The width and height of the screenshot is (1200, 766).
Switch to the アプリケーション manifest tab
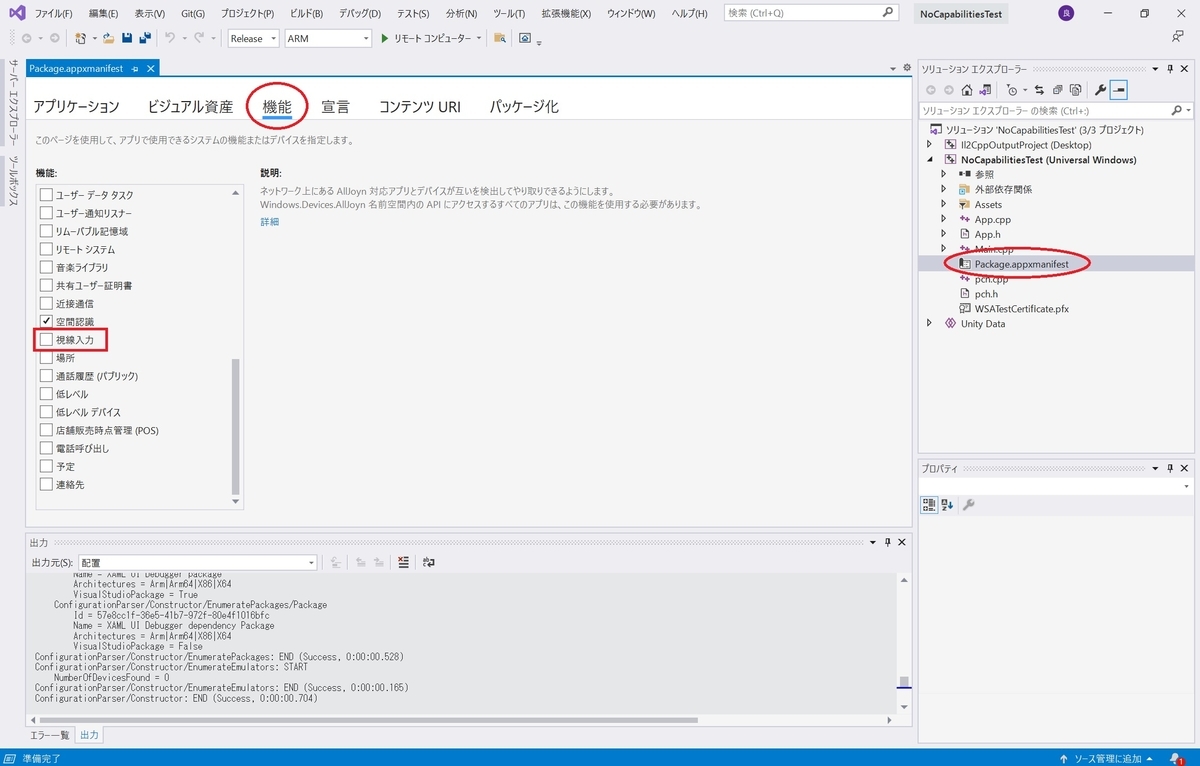76,106
